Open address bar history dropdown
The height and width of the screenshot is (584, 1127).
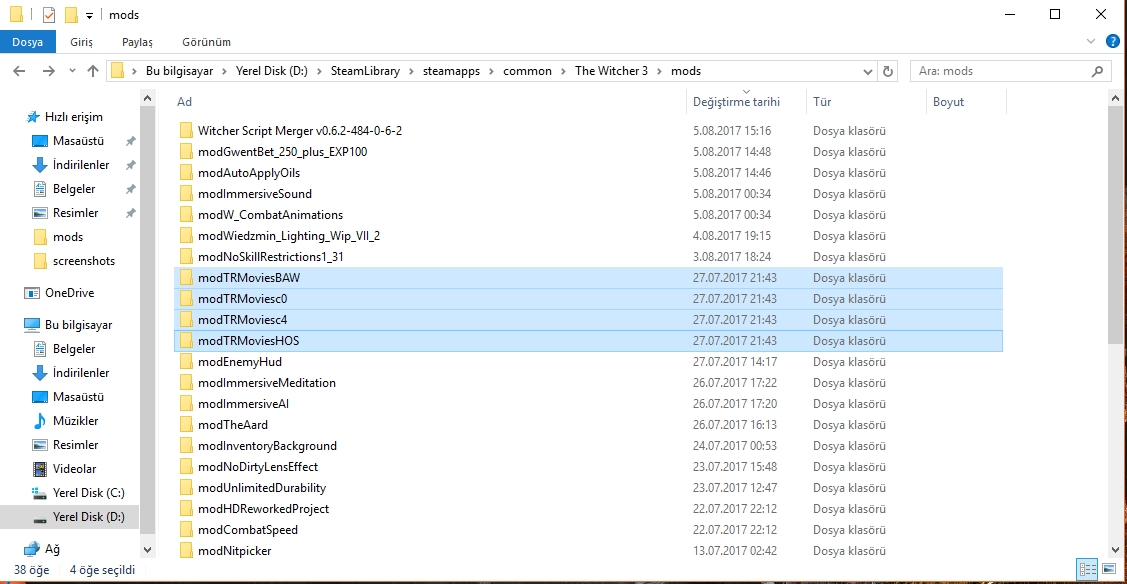tap(868, 71)
